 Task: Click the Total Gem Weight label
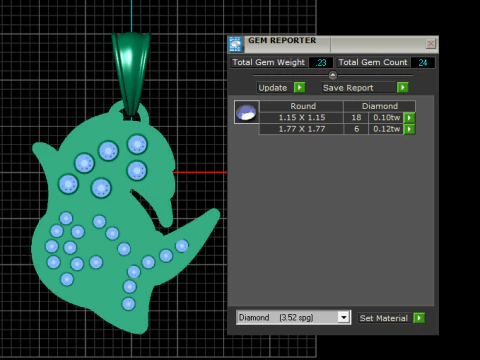[268, 62]
